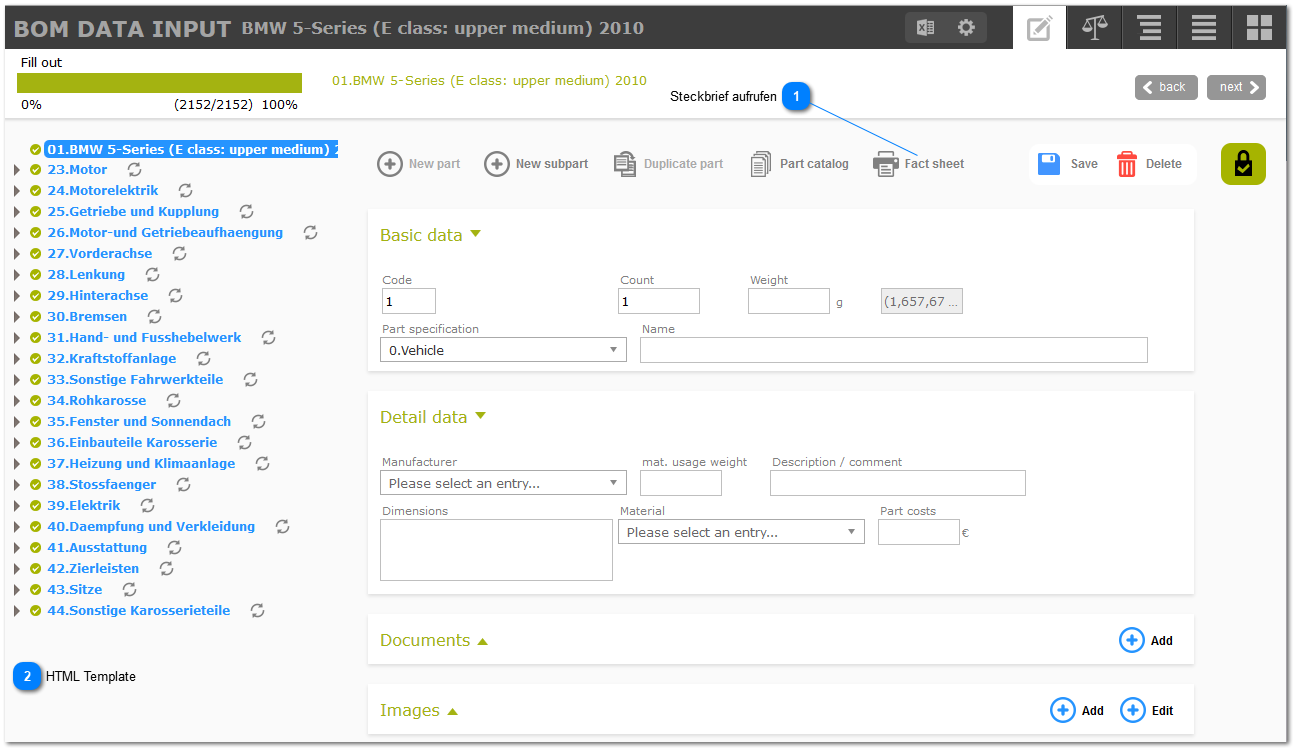Viewport: 1296px width, 751px height.
Task: Open the plain list view tab
Action: (x=1204, y=28)
